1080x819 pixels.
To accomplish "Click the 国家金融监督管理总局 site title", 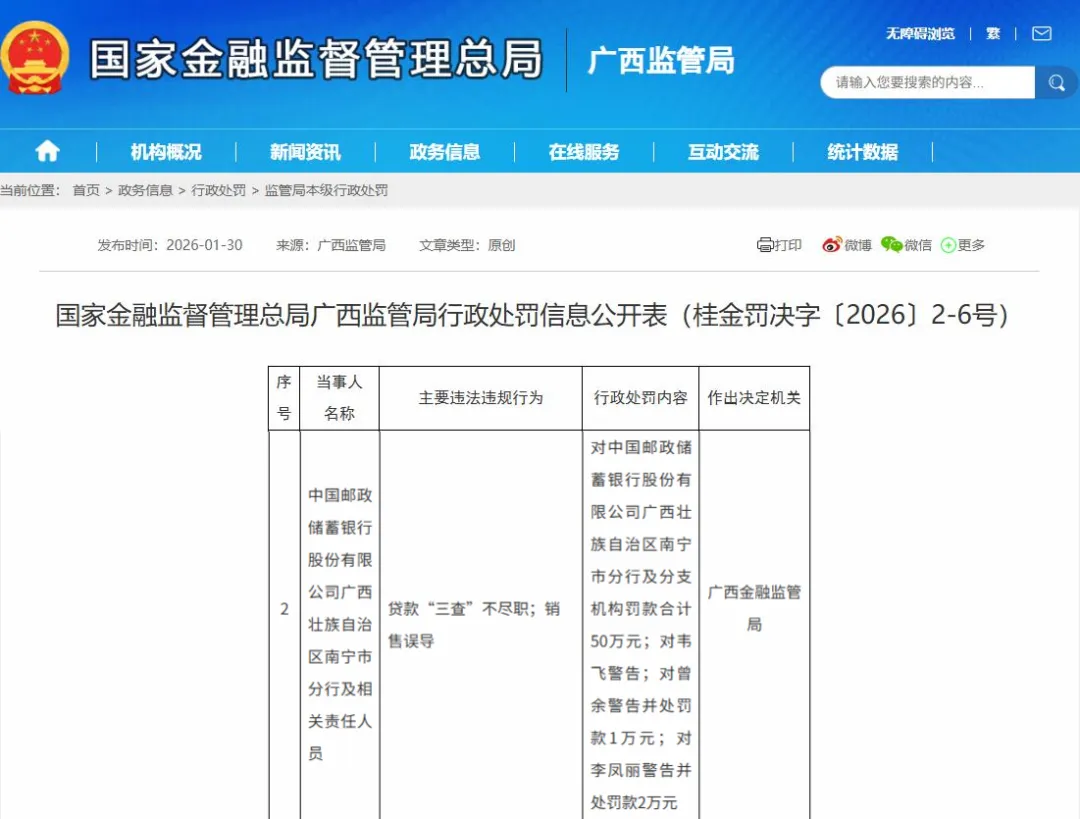I will (x=316, y=59).
